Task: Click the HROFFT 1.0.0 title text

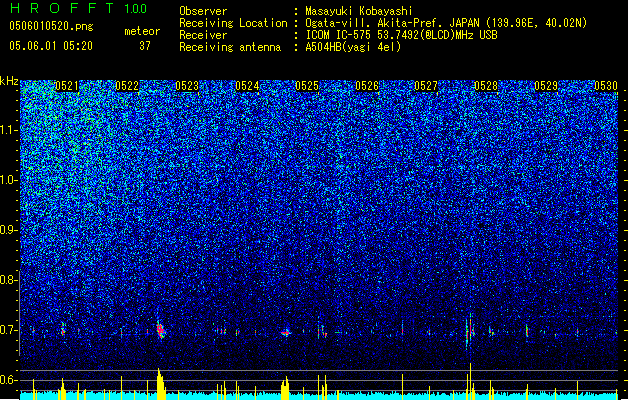Action: pos(79,8)
